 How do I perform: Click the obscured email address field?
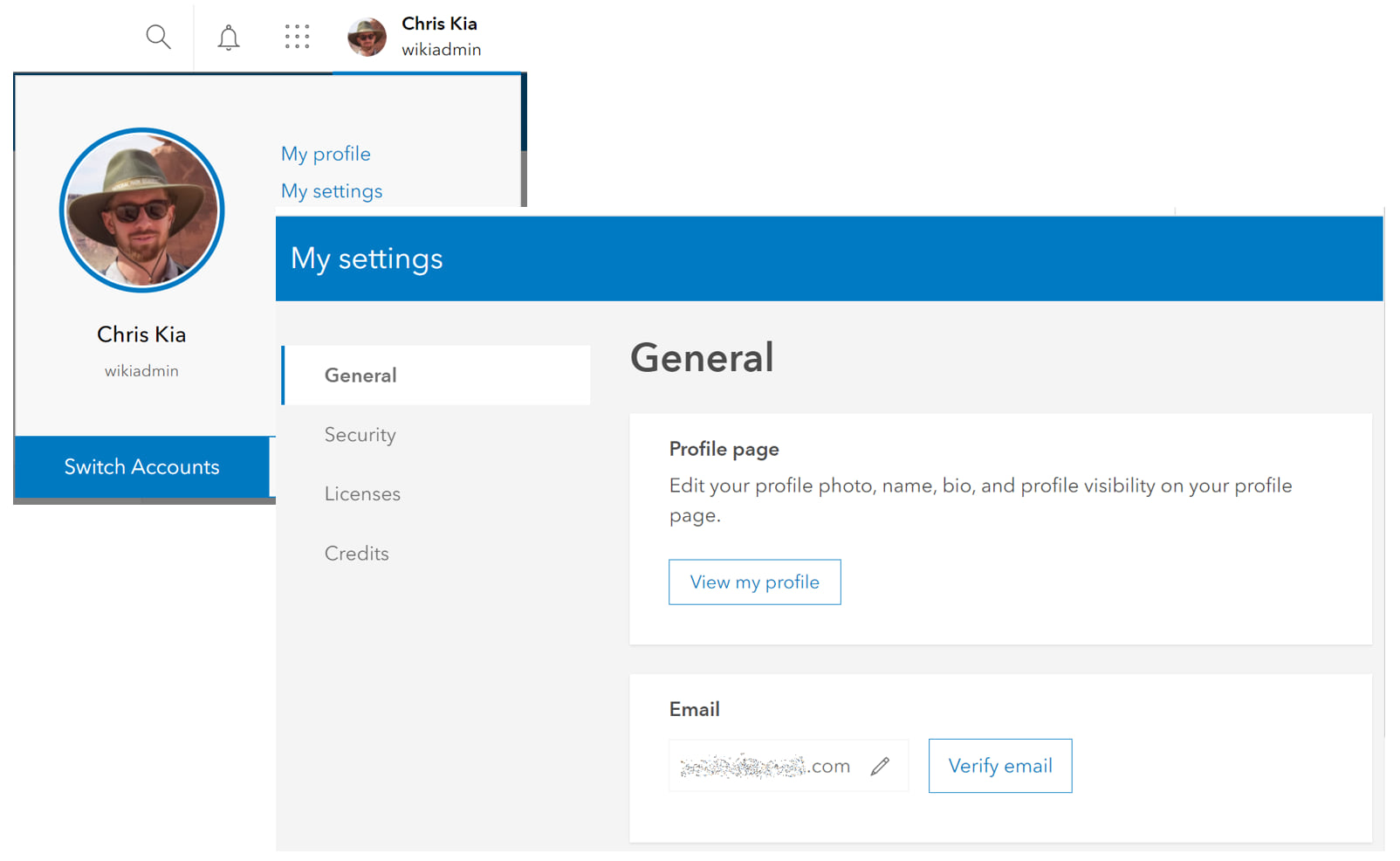(764, 766)
